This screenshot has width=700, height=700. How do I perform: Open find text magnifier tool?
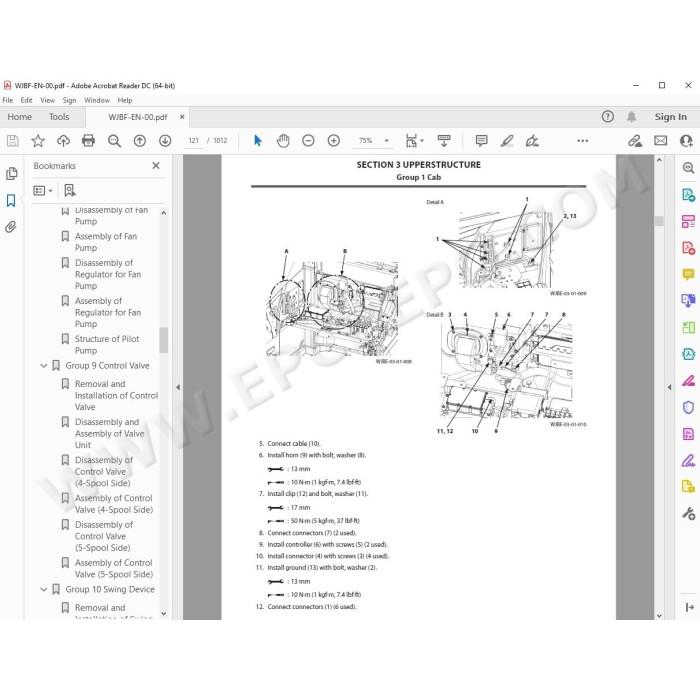tap(114, 141)
